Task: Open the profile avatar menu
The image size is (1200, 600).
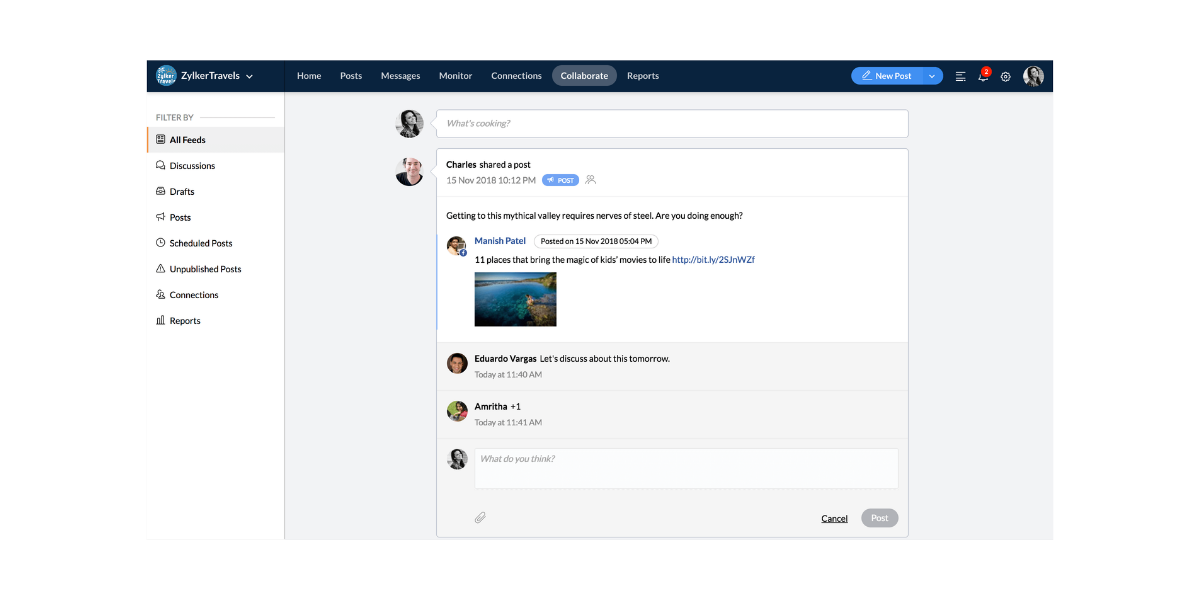Action: (1033, 75)
